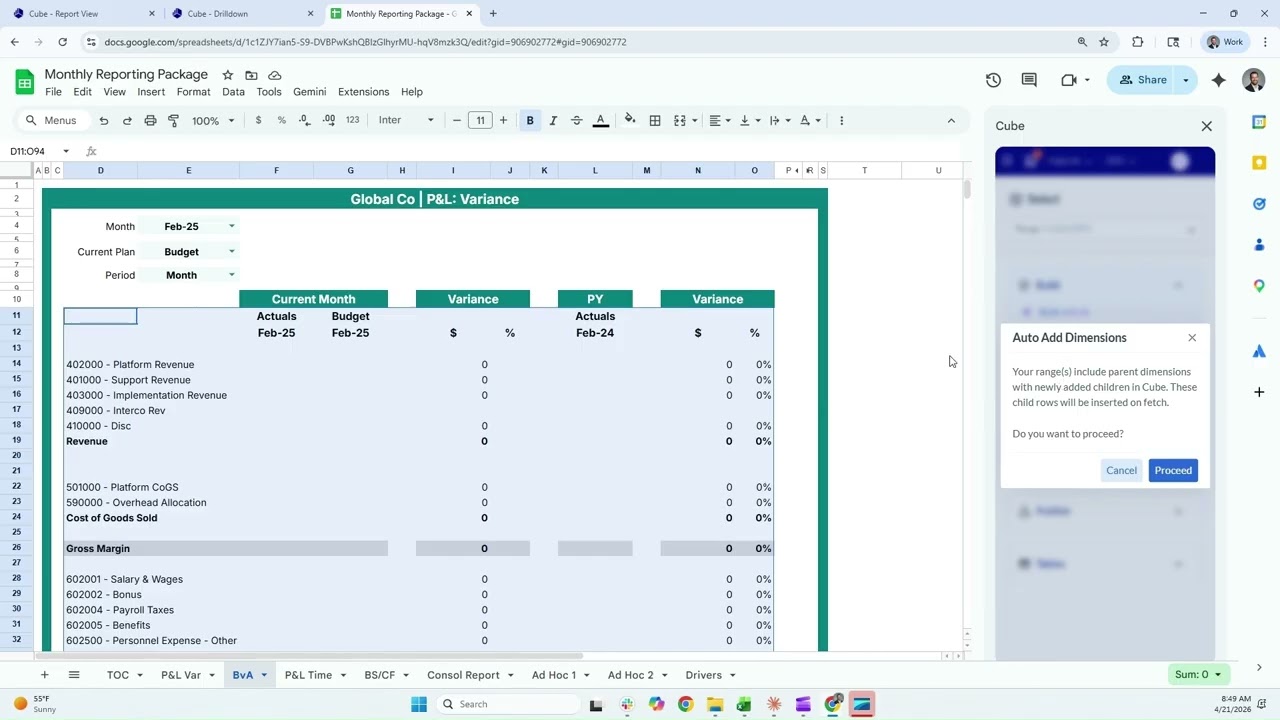Image resolution: width=1280 pixels, height=720 pixels.
Task: Open the version history icon
Action: tap(993, 80)
